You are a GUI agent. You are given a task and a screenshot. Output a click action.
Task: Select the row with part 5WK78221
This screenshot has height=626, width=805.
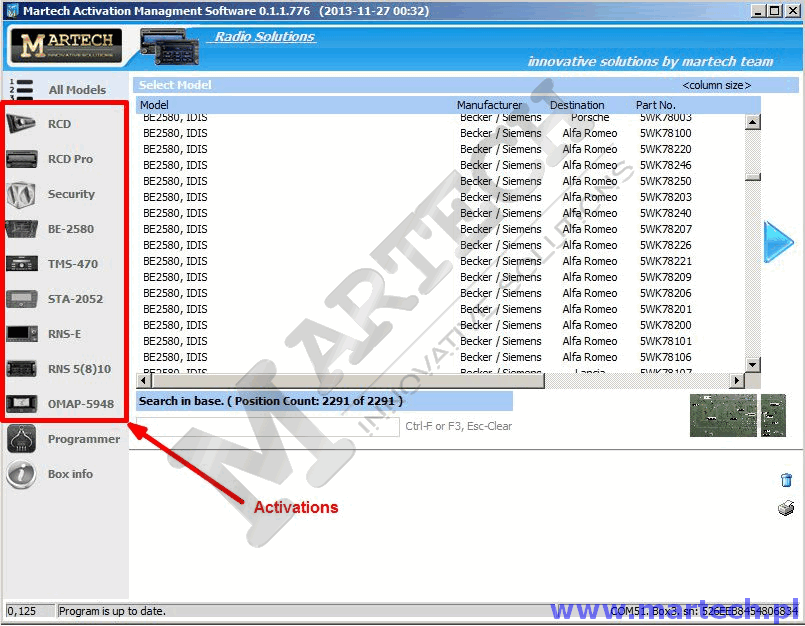tap(440, 261)
